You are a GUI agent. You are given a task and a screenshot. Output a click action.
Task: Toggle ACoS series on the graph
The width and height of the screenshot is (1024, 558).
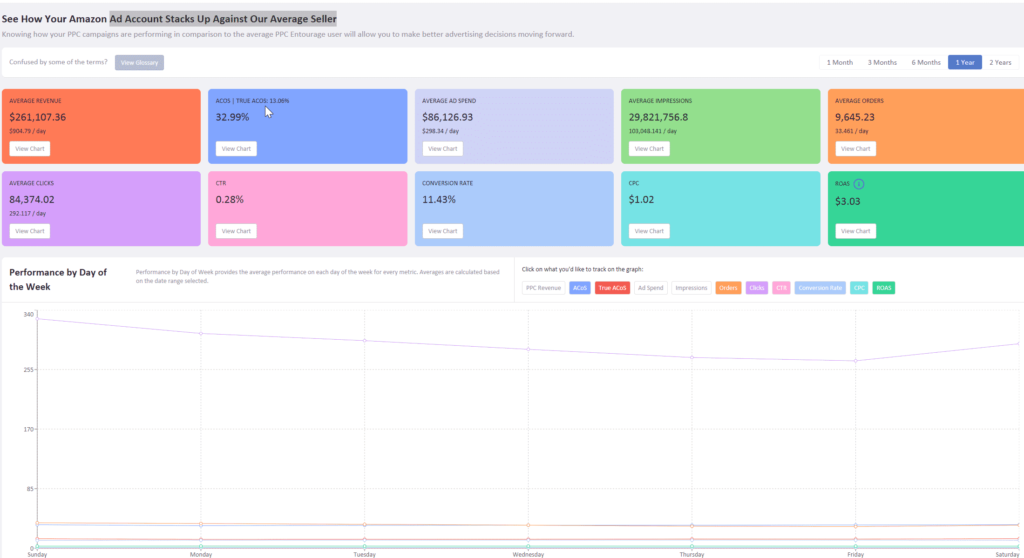580,288
